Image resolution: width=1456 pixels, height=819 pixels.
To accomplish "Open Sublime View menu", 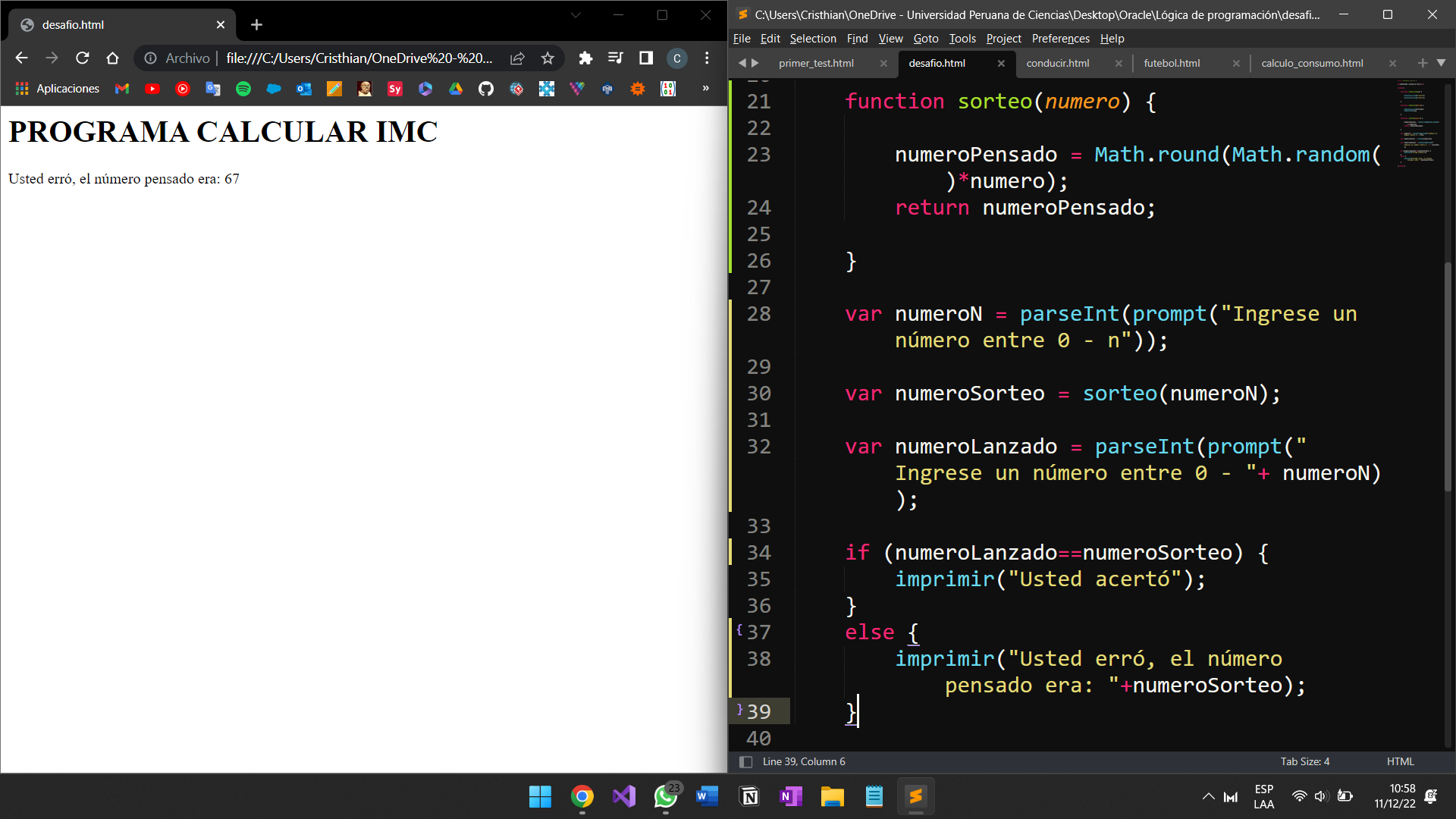I will (890, 39).
